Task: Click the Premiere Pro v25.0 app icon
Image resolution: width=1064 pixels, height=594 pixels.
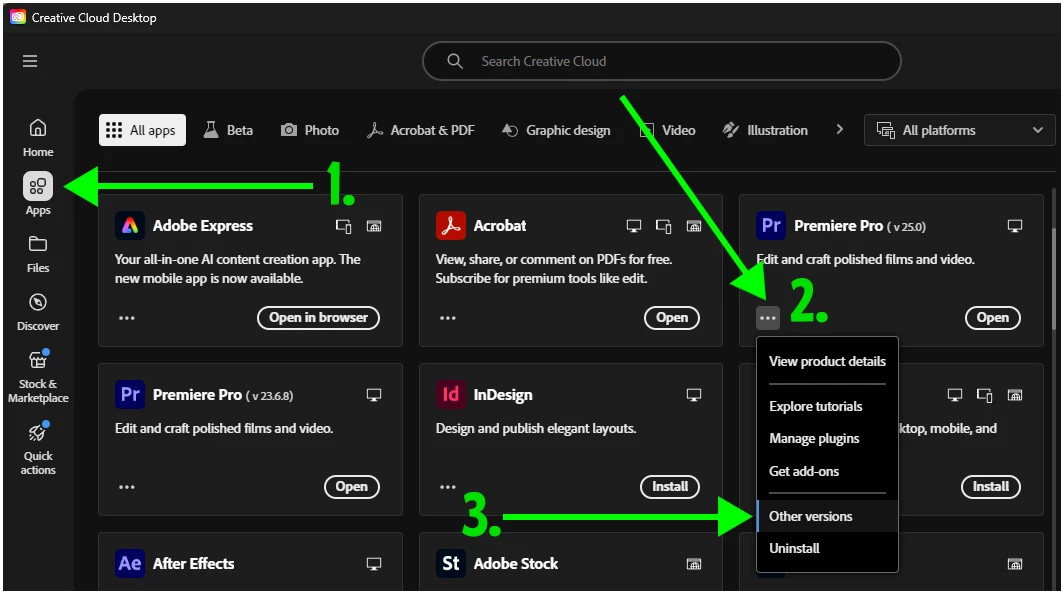Action: pyautogui.click(x=771, y=225)
